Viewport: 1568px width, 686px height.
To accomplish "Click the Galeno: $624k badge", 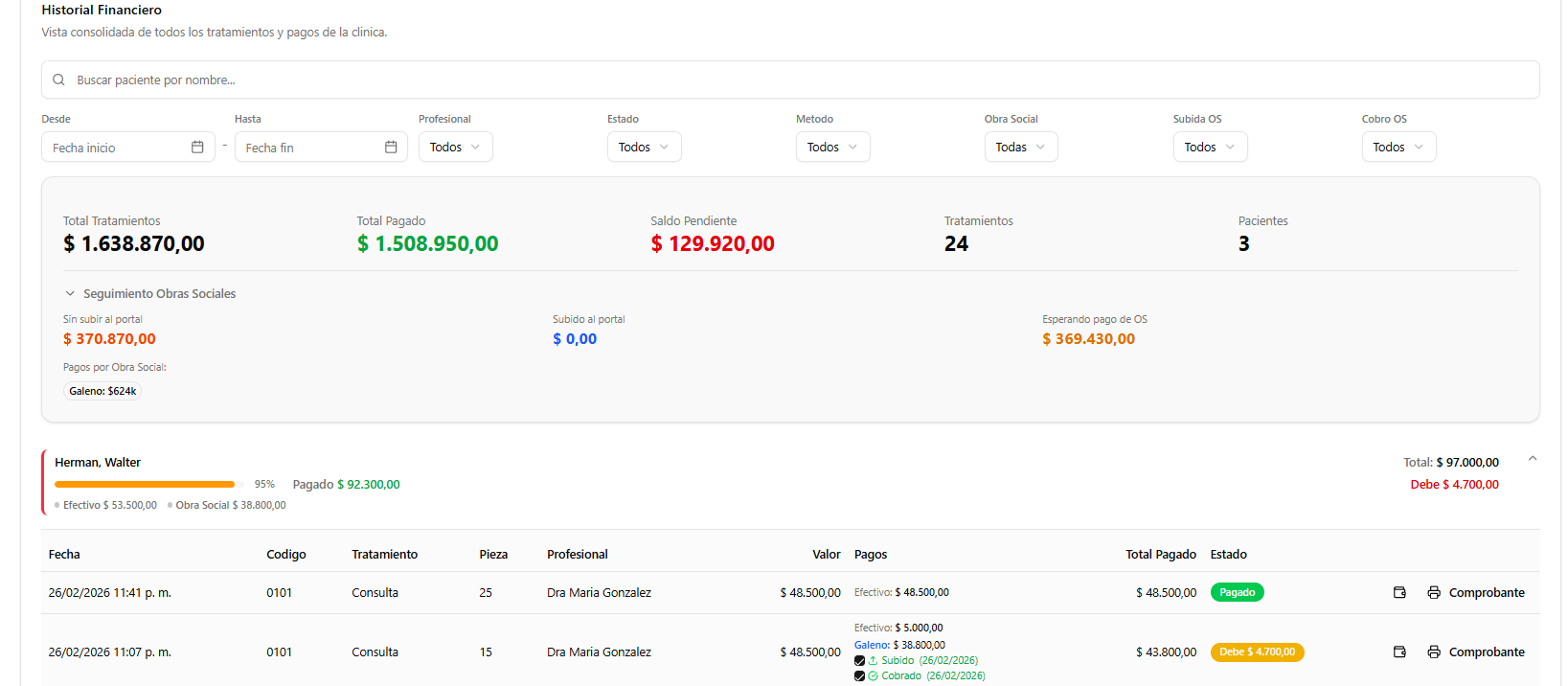I will coord(102,391).
